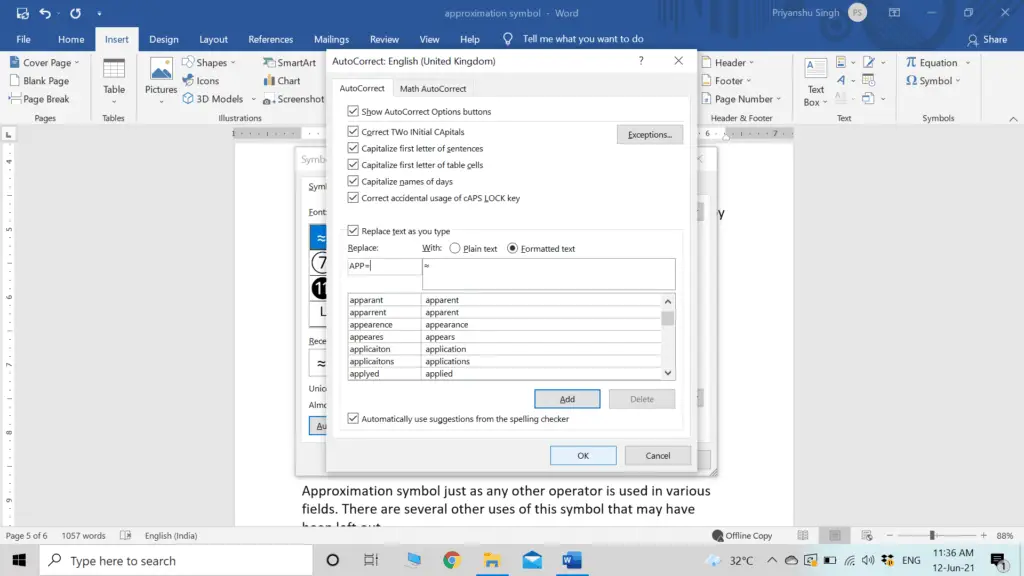
Task: Toggle Correct accidental usage of cAPS LOCK
Action: click(x=353, y=197)
